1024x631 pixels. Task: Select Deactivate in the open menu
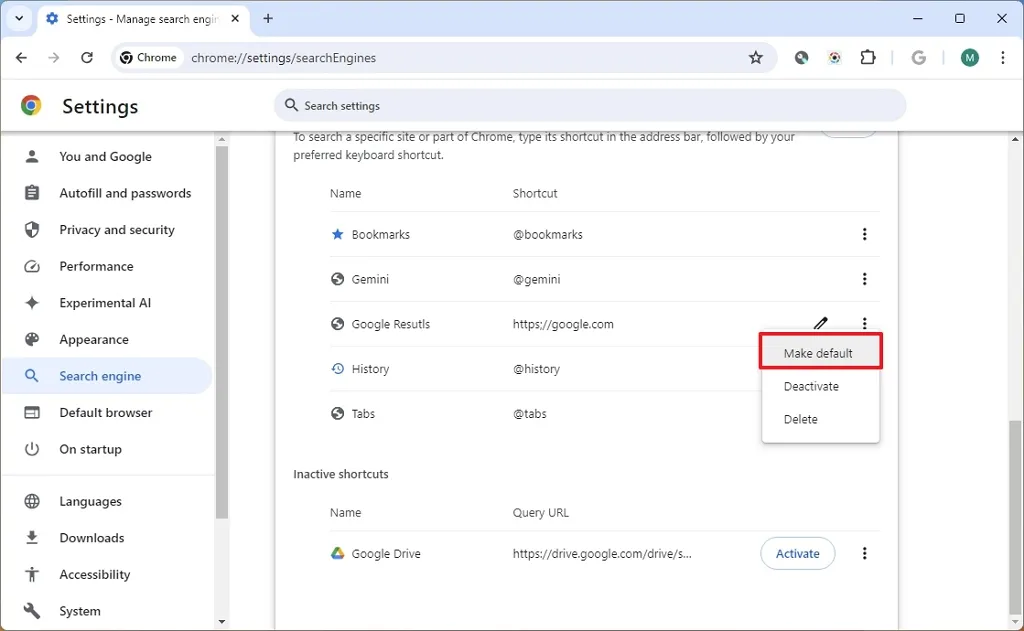(x=811, y=386)
